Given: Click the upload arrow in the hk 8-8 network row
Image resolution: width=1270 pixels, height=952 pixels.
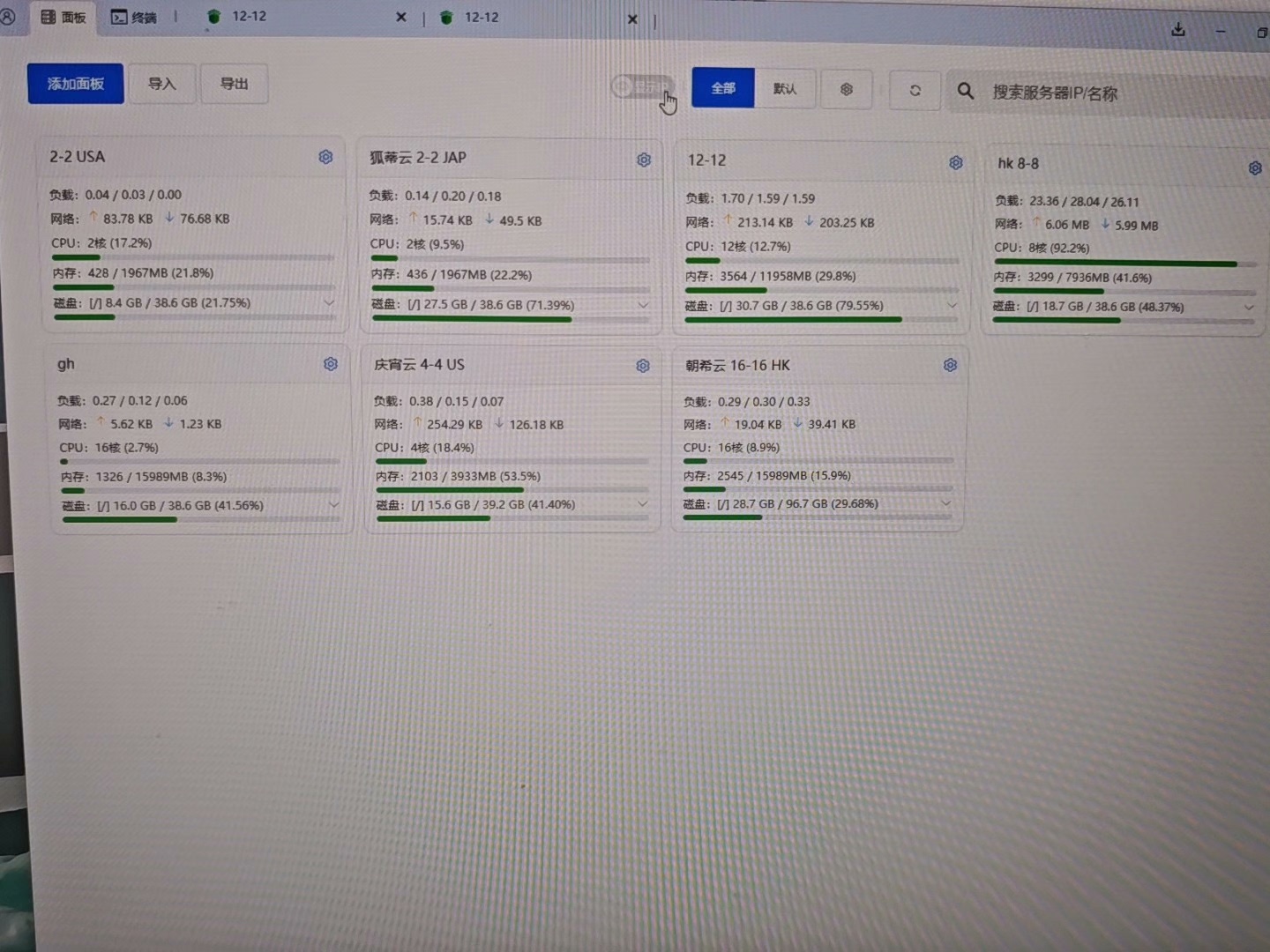Looking at the screenshot, I should click(1036, 223).
